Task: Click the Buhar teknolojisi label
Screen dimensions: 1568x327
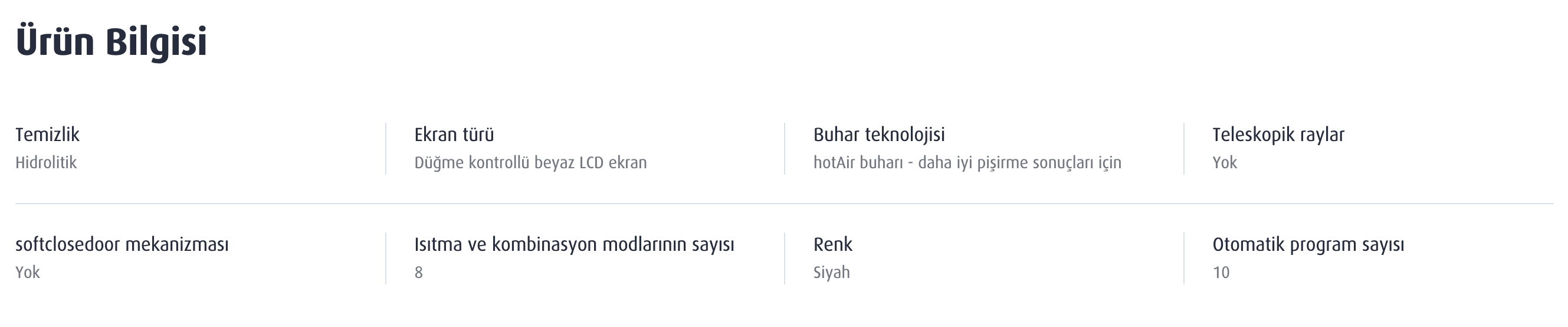Action: [x=879, y=135]
